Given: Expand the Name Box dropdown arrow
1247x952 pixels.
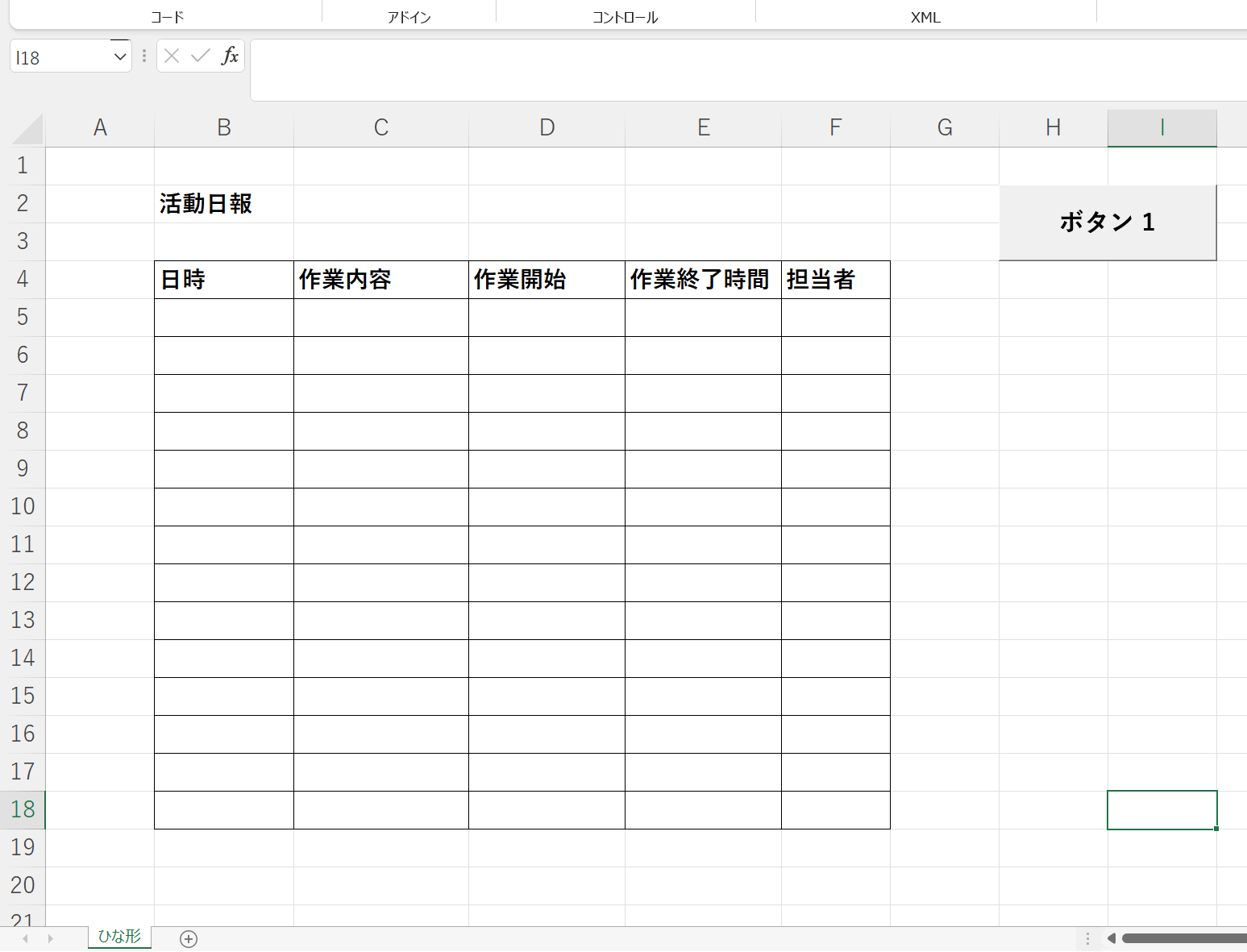Looking at the screenshot, I should click(119, 56).
